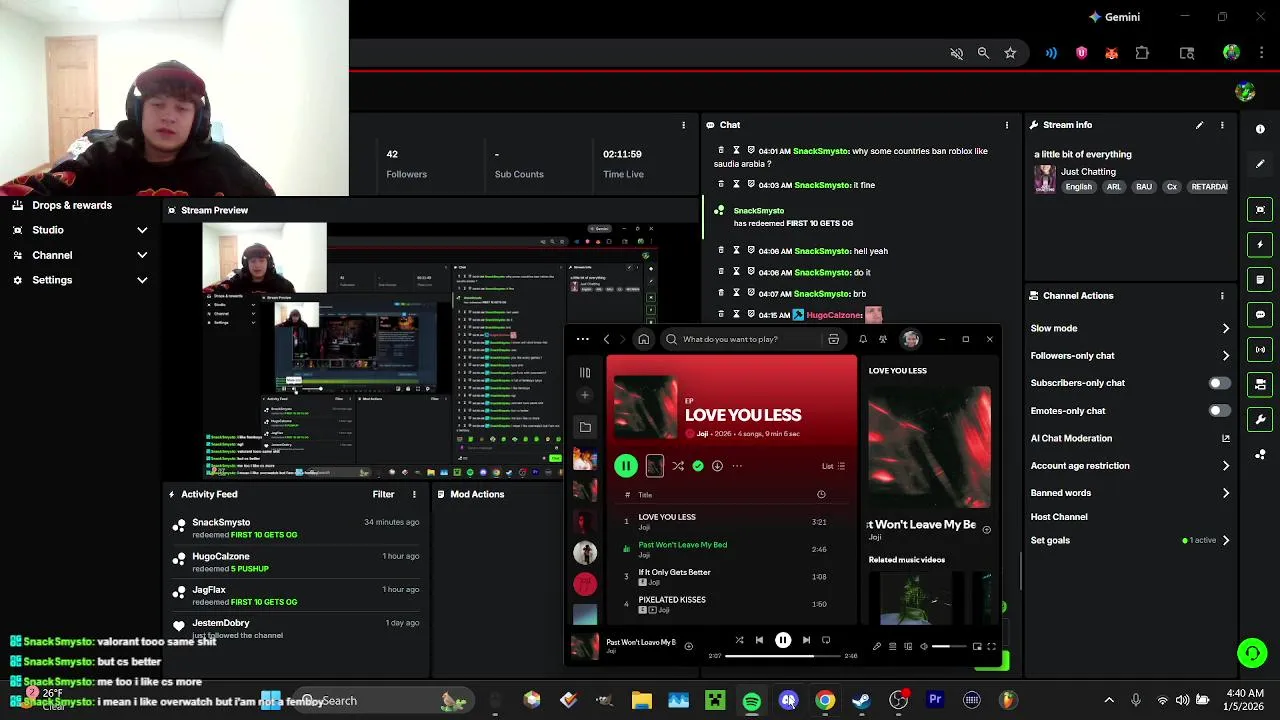
Task: Open Spotify Friend Activity icon
Action: (x=883, y=339)
